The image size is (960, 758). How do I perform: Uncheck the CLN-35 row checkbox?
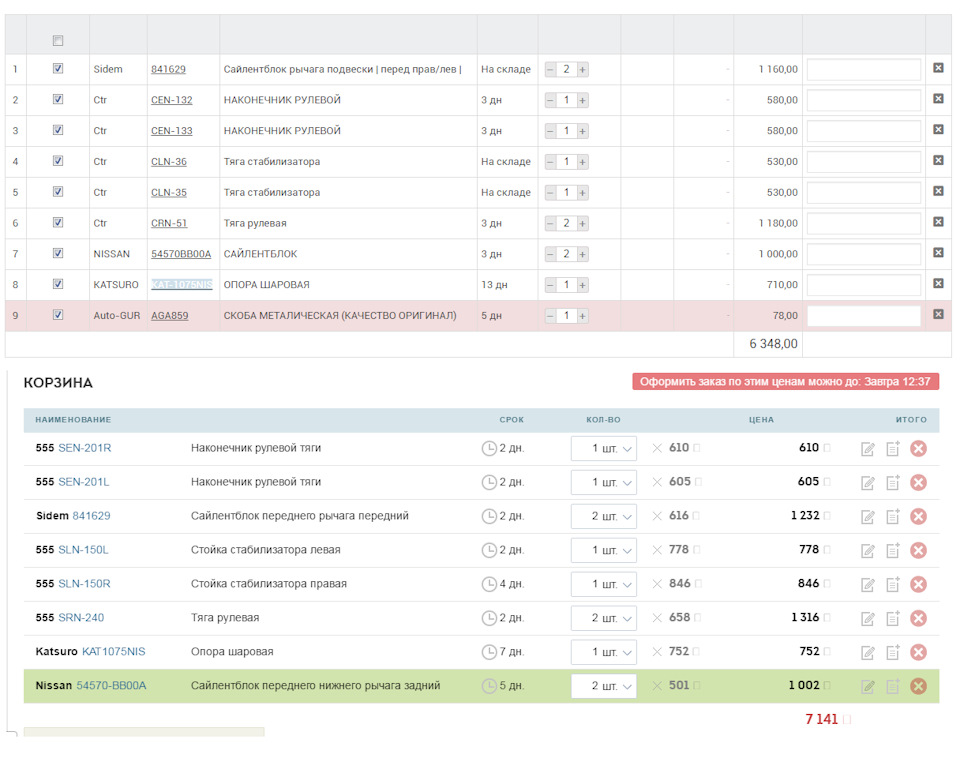click(x=58, y=192)
